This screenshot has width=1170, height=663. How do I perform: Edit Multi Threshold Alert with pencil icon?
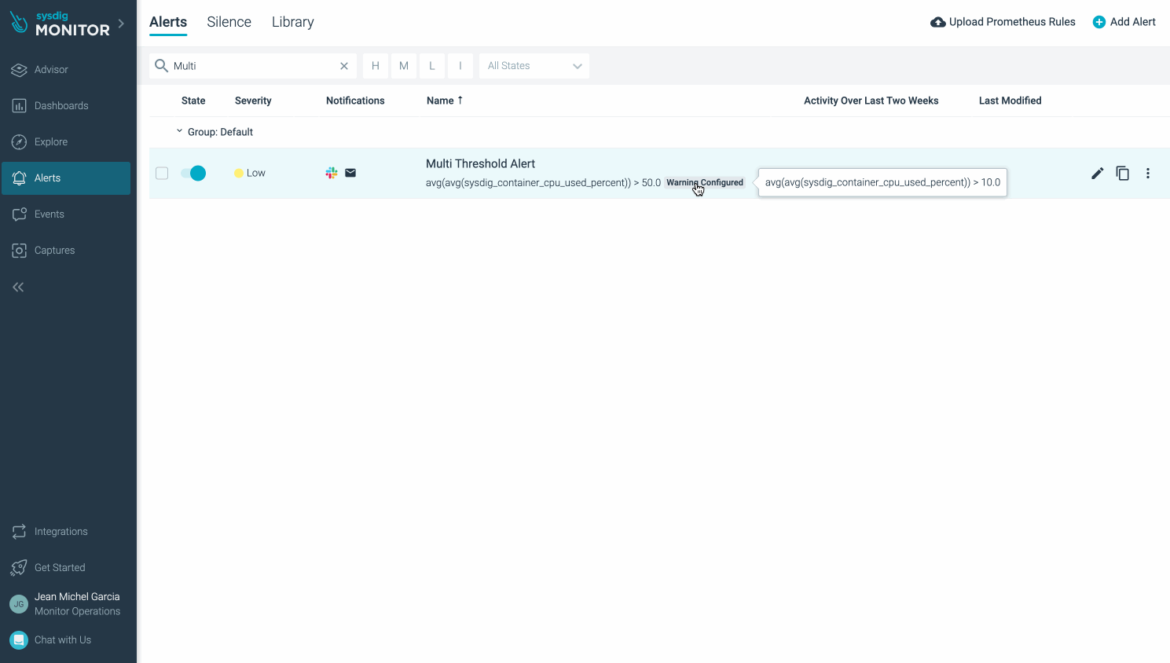pyautogui.click(x=1097, y=173)
